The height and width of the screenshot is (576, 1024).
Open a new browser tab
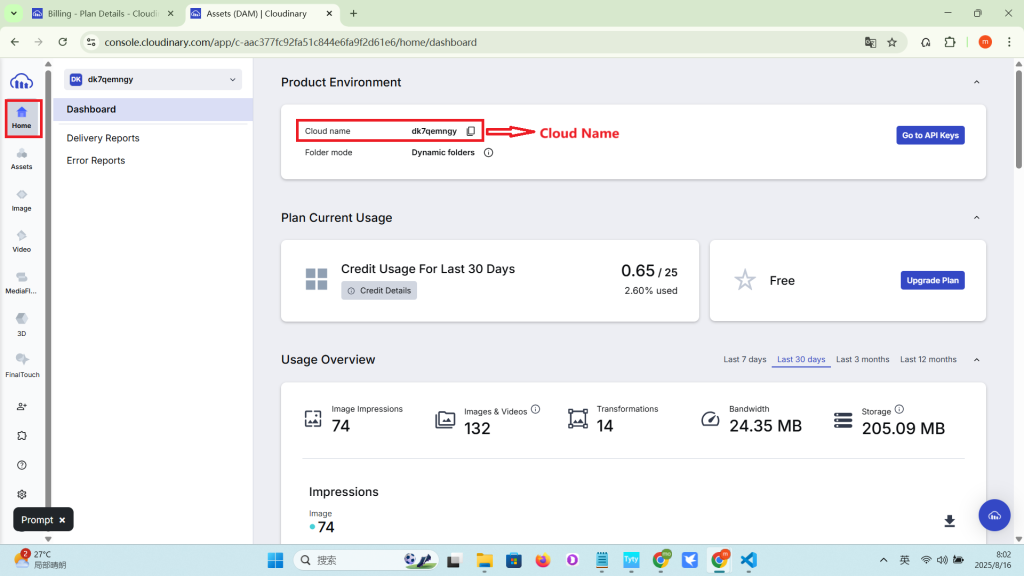point(353,14)
